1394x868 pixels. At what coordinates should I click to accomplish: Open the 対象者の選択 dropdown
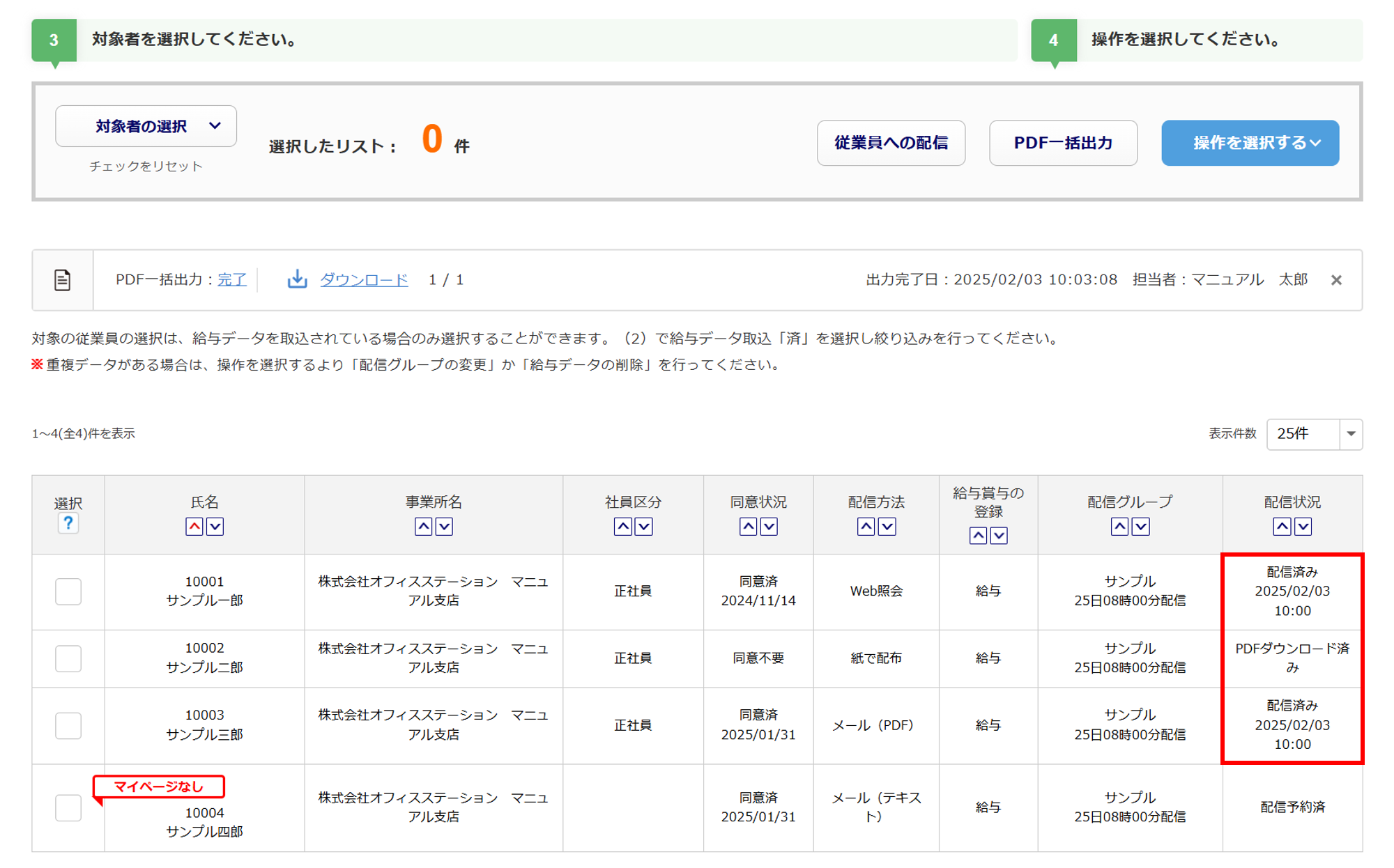146,126
